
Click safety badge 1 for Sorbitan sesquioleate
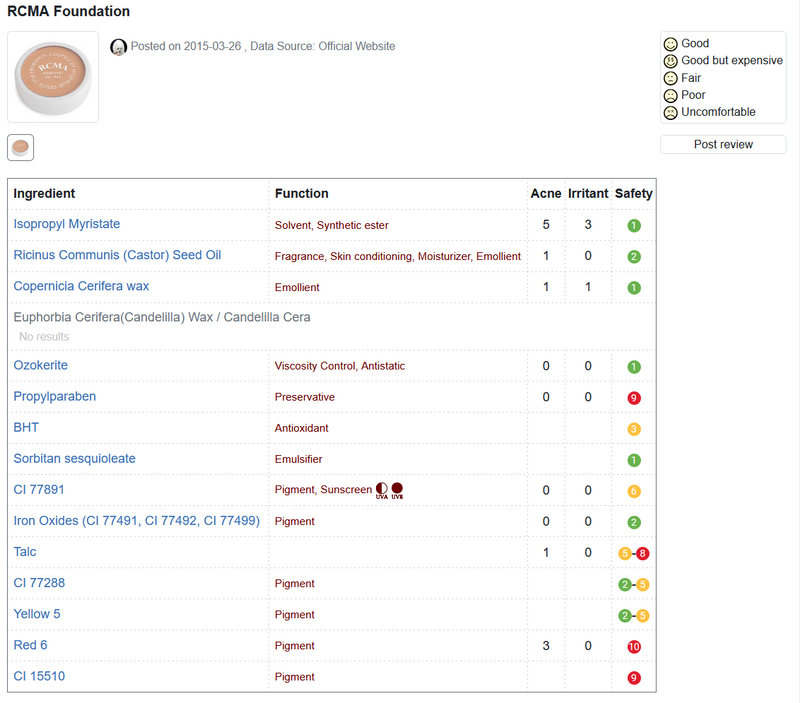(634, 460)
